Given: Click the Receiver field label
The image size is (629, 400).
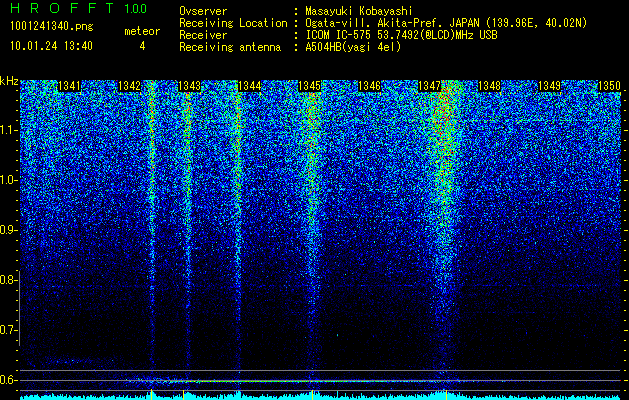Looking at the screenshot, I should click(203, 35).
